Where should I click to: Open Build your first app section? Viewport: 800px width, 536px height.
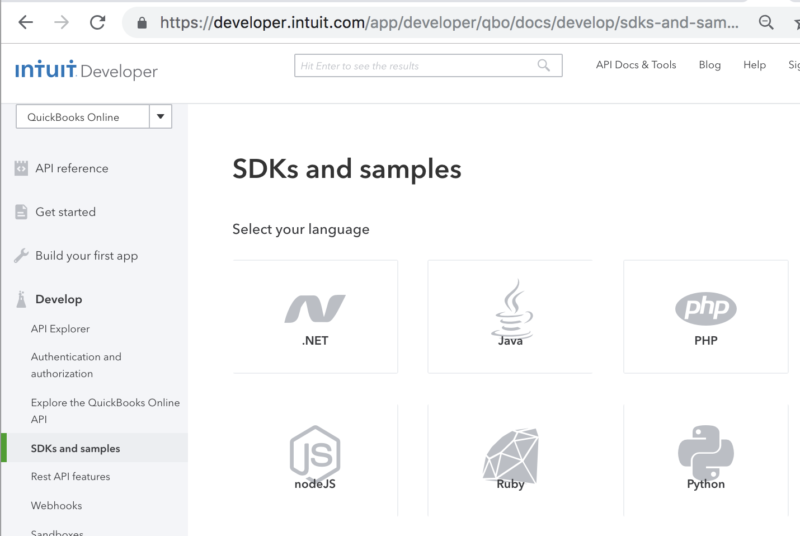86,256
